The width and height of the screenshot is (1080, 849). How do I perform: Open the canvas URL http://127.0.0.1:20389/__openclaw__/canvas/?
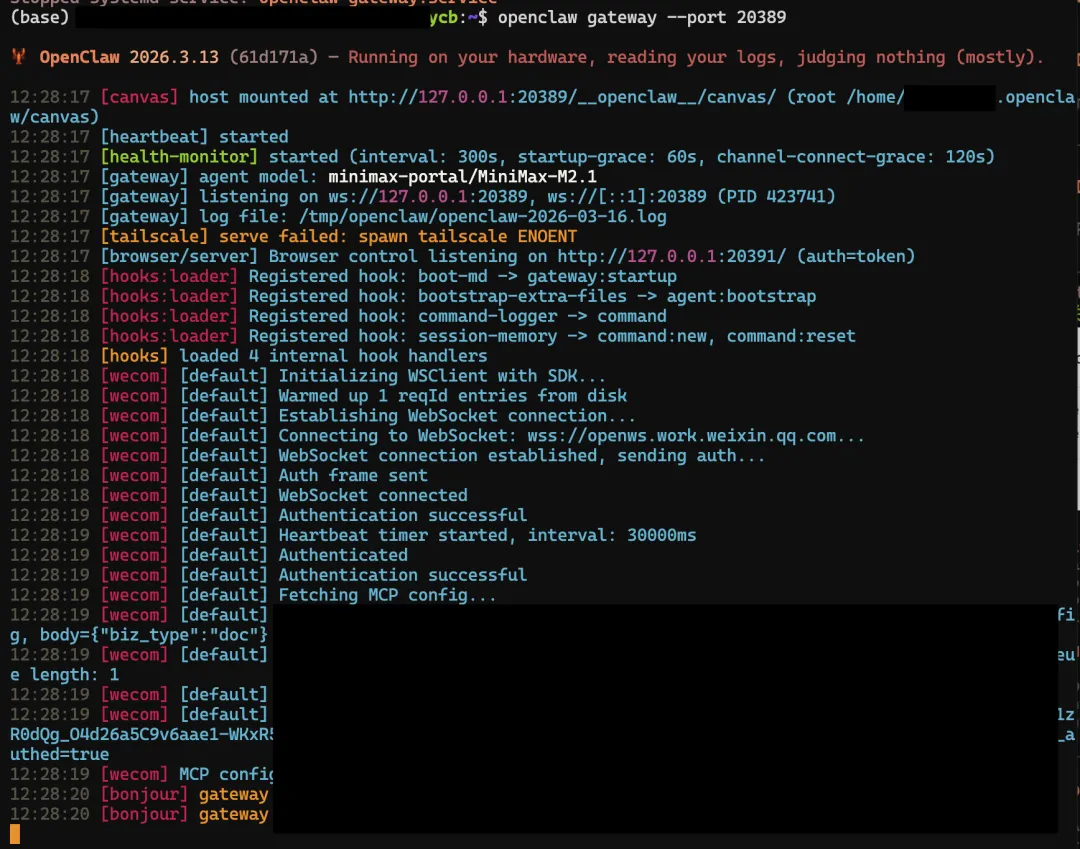(561, 97)
